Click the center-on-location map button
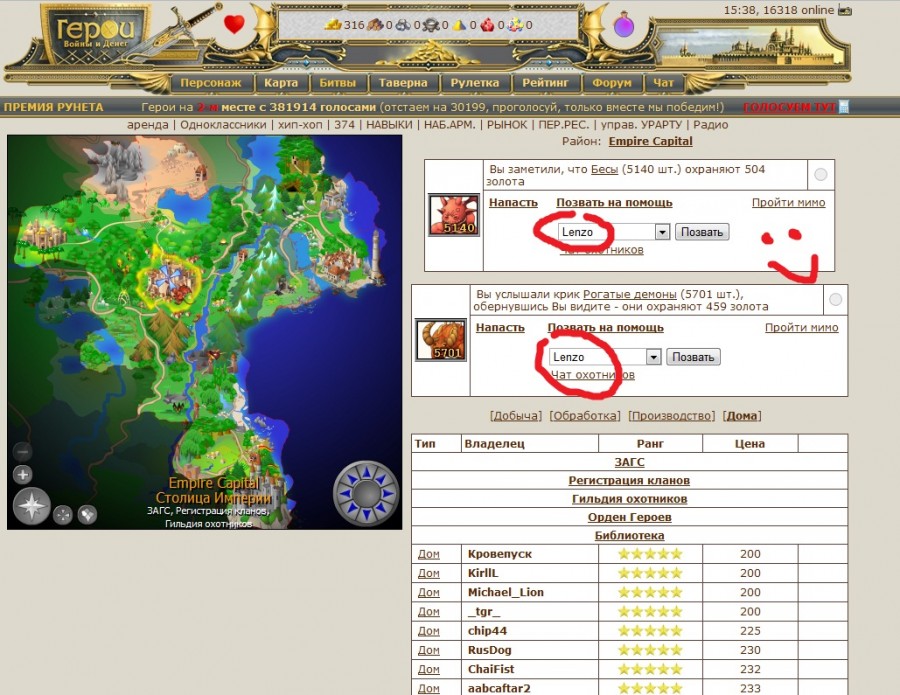Image resolution: width=900 pixels, height=695 pixels. 63,515
